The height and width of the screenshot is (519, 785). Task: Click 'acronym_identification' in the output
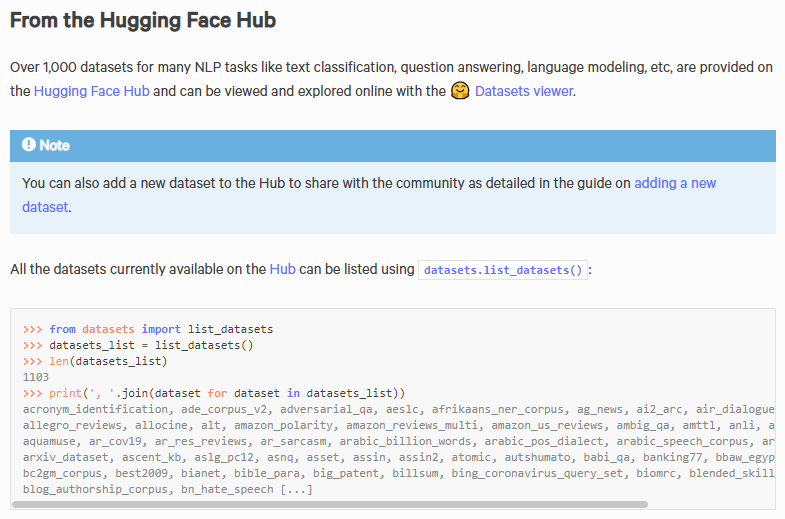[x=95, y=409]
